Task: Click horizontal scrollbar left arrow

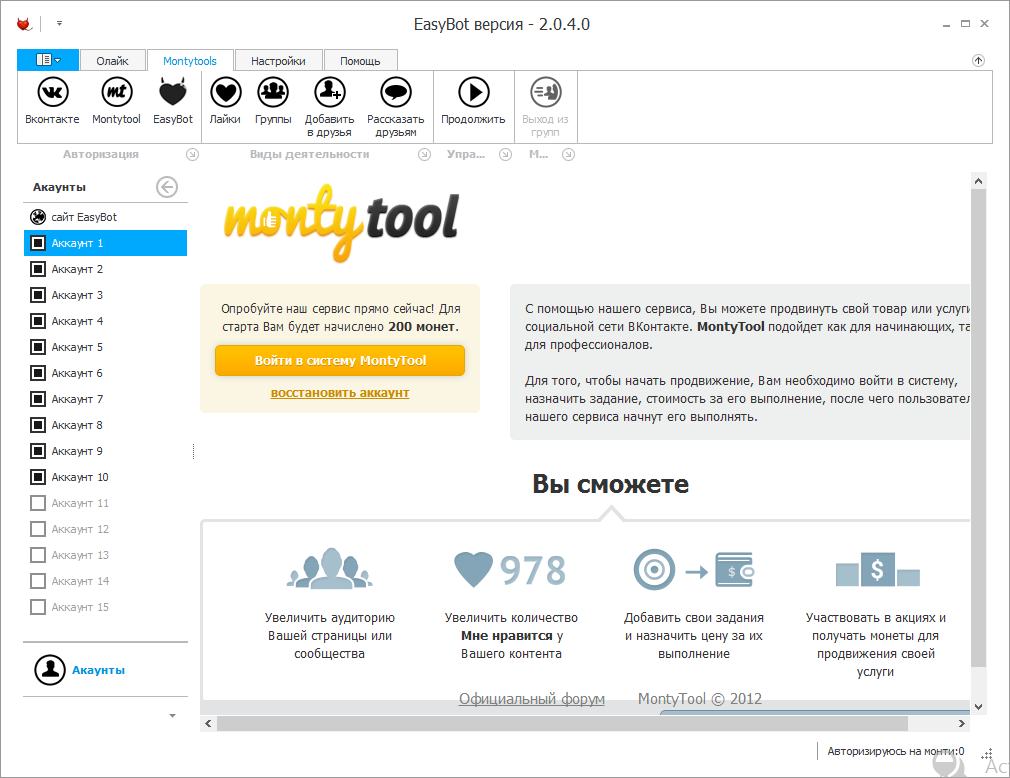Action: (x=208, y=723)
